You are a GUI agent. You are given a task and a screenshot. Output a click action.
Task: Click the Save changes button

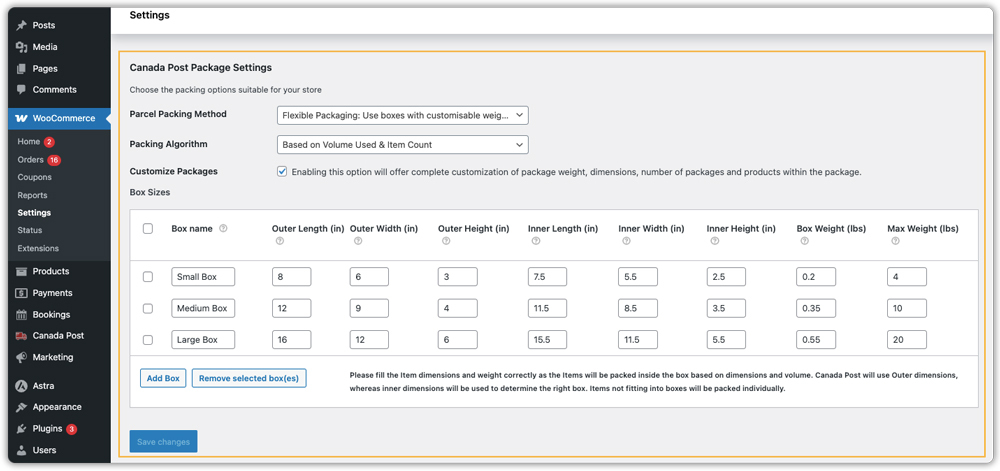click(x=163, y=442)
